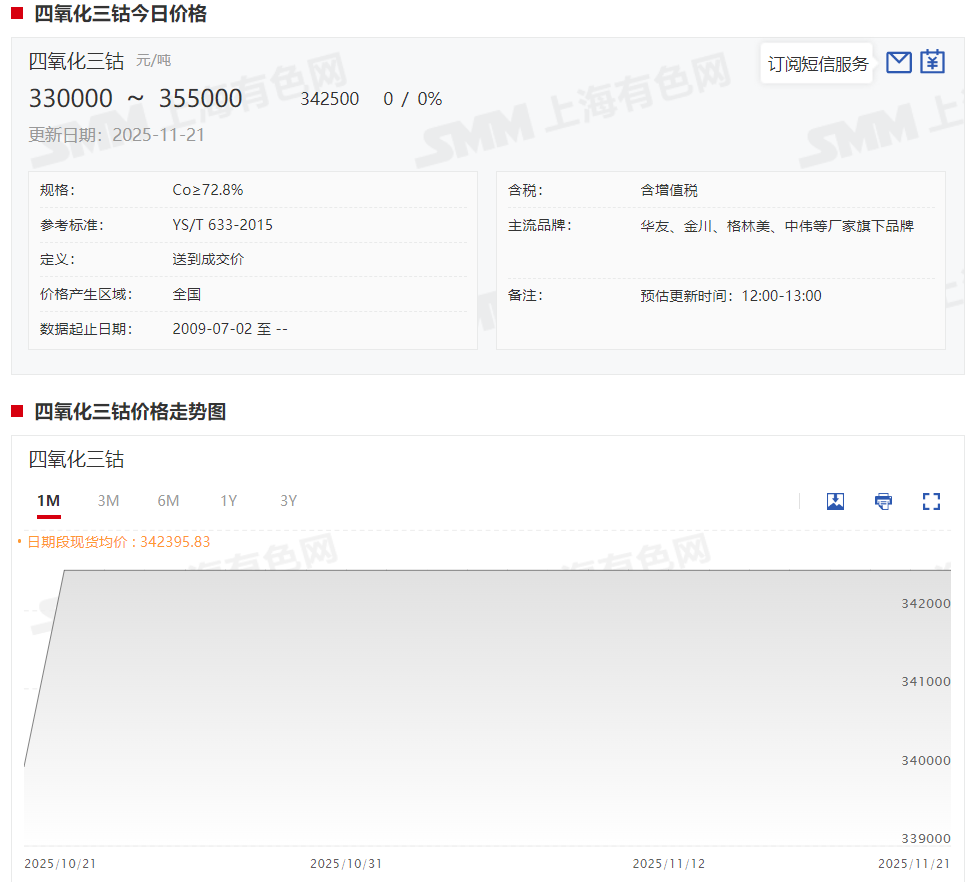Image resolution: width=973 pixels, height=882 pixels.
Task: Click the 342000 y-axis value label
Action: pos(925,603)
